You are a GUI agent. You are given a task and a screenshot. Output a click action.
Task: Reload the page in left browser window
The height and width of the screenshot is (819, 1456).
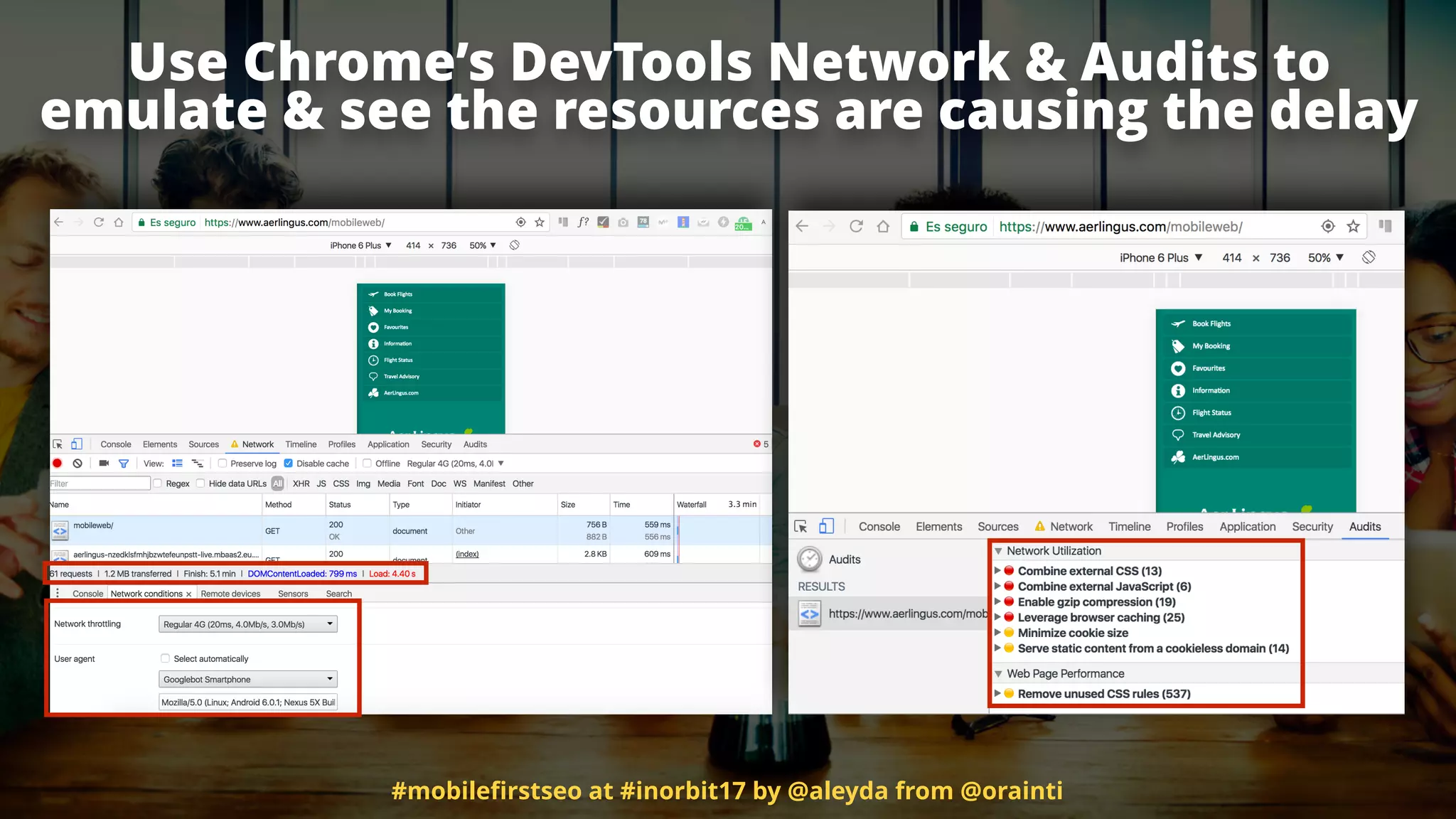coord(99,223)
